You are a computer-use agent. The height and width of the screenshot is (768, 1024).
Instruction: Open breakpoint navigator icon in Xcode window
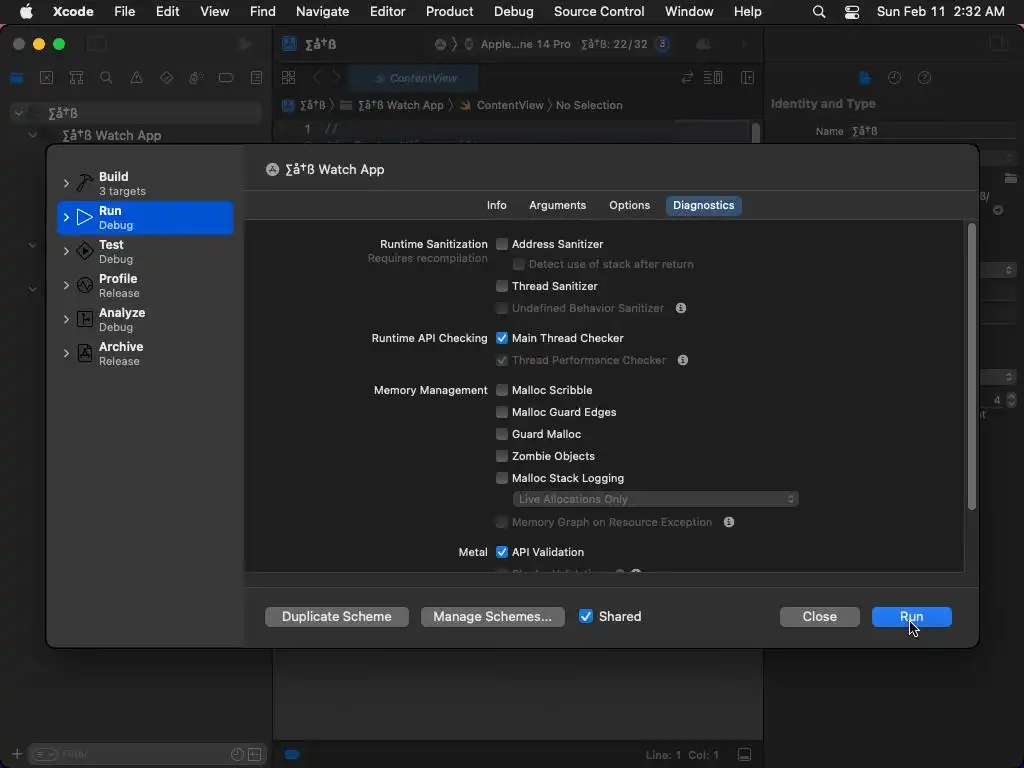(x=226, y=78)
